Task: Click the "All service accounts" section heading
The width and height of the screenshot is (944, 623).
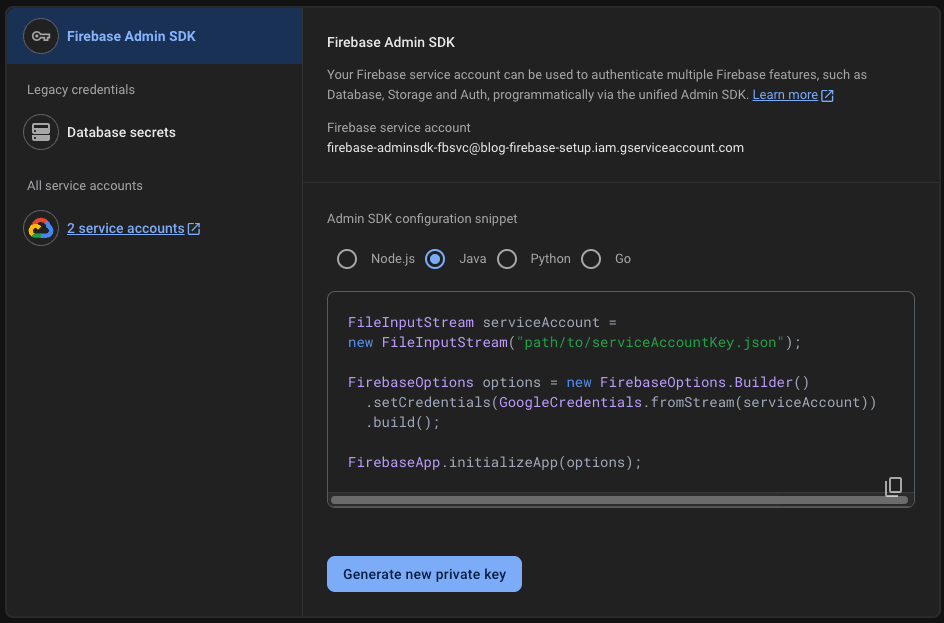Action: coord(85,185)
